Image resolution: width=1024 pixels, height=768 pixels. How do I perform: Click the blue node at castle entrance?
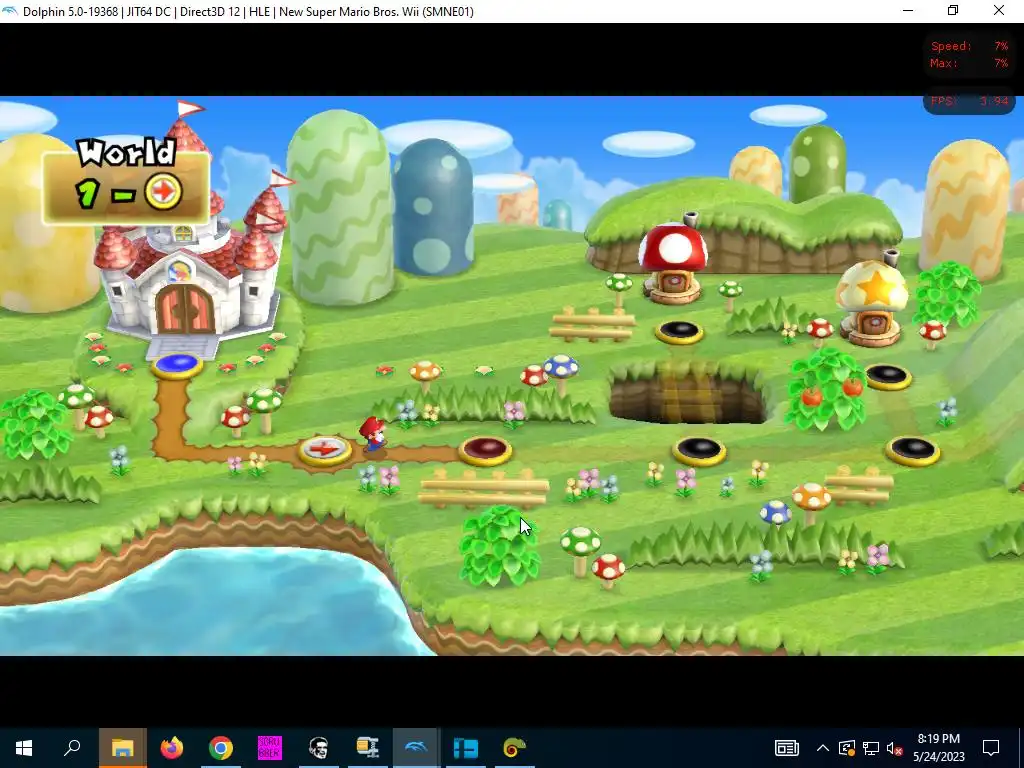(176, 364)
